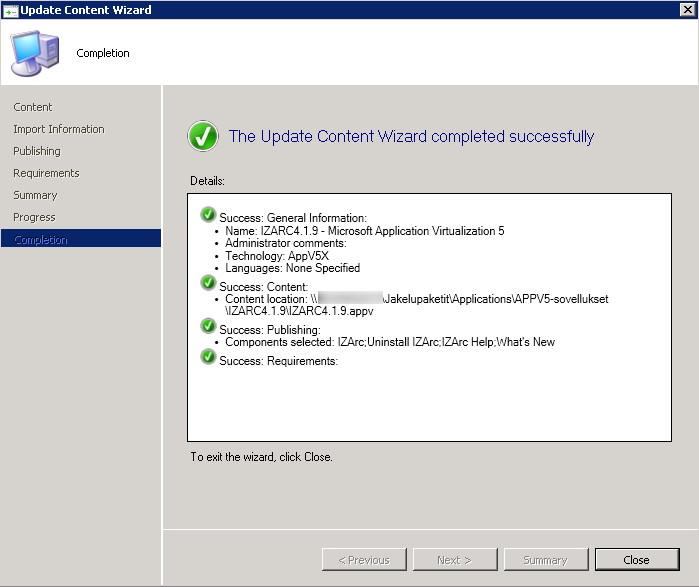The height and width of the screenshot is (587, 699).
Task: Select the Summary step in sidebar
Action: click(x=35, y=195)
